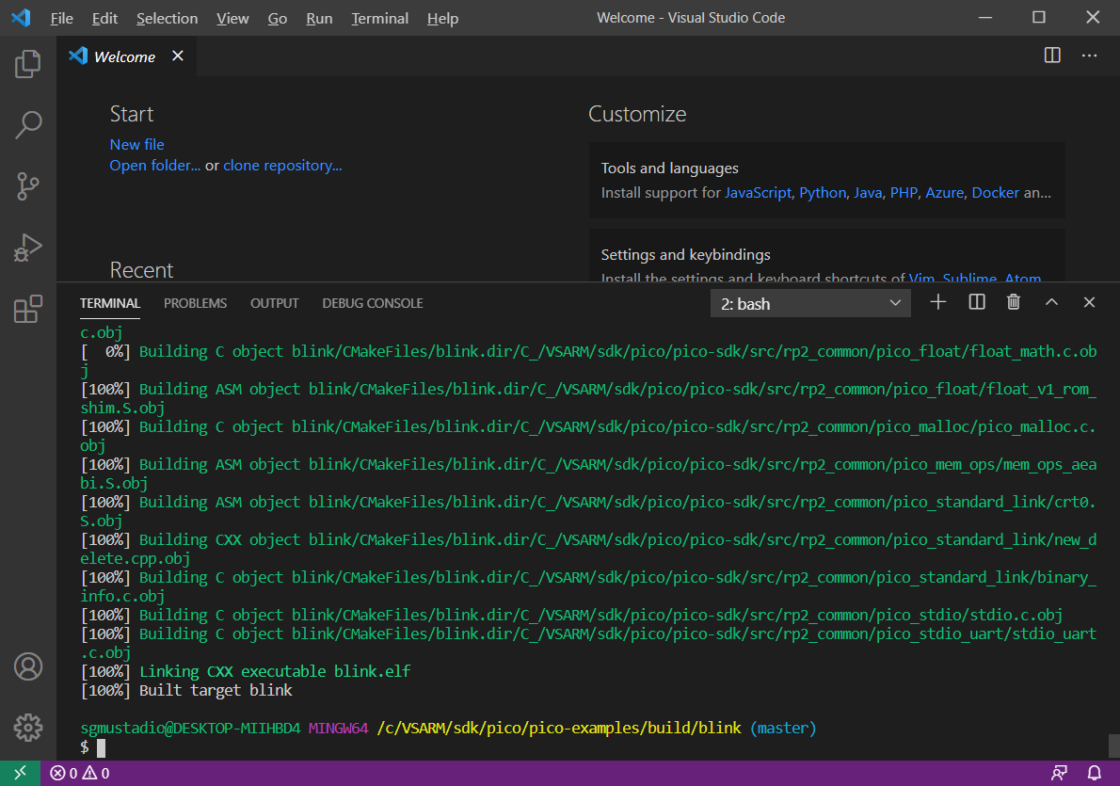Open the Extensions marketplace icon
The height and width of the screenshot is (786, 1120).
coord(27,310)
